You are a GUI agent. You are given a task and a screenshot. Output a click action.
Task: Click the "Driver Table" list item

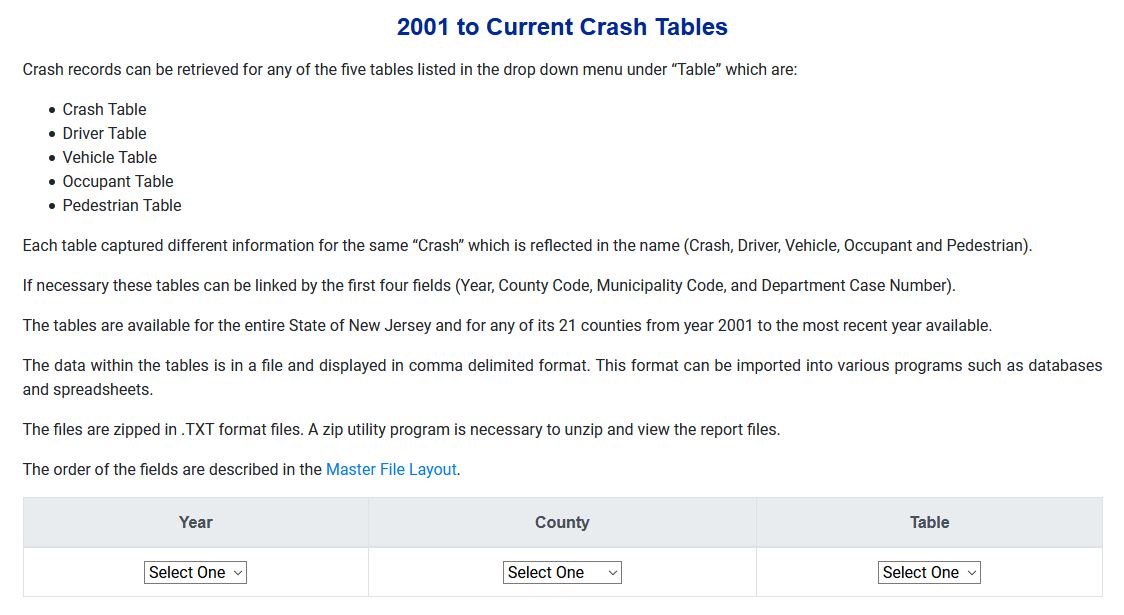[x=104, y=133]
